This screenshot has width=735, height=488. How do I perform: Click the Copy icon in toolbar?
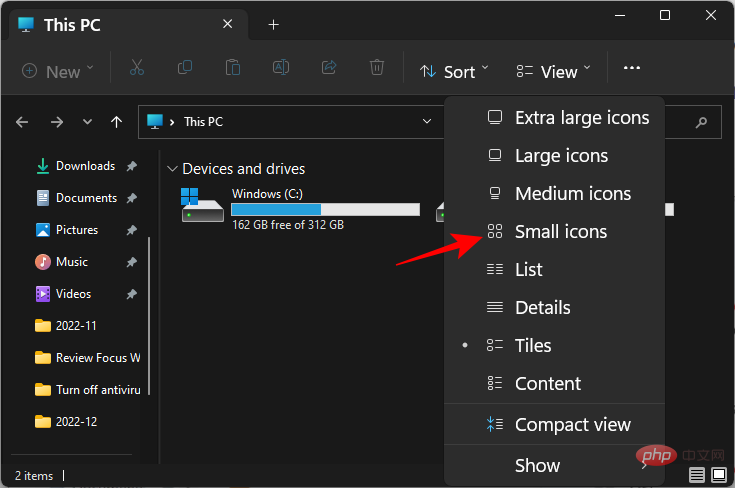(185, 68)
